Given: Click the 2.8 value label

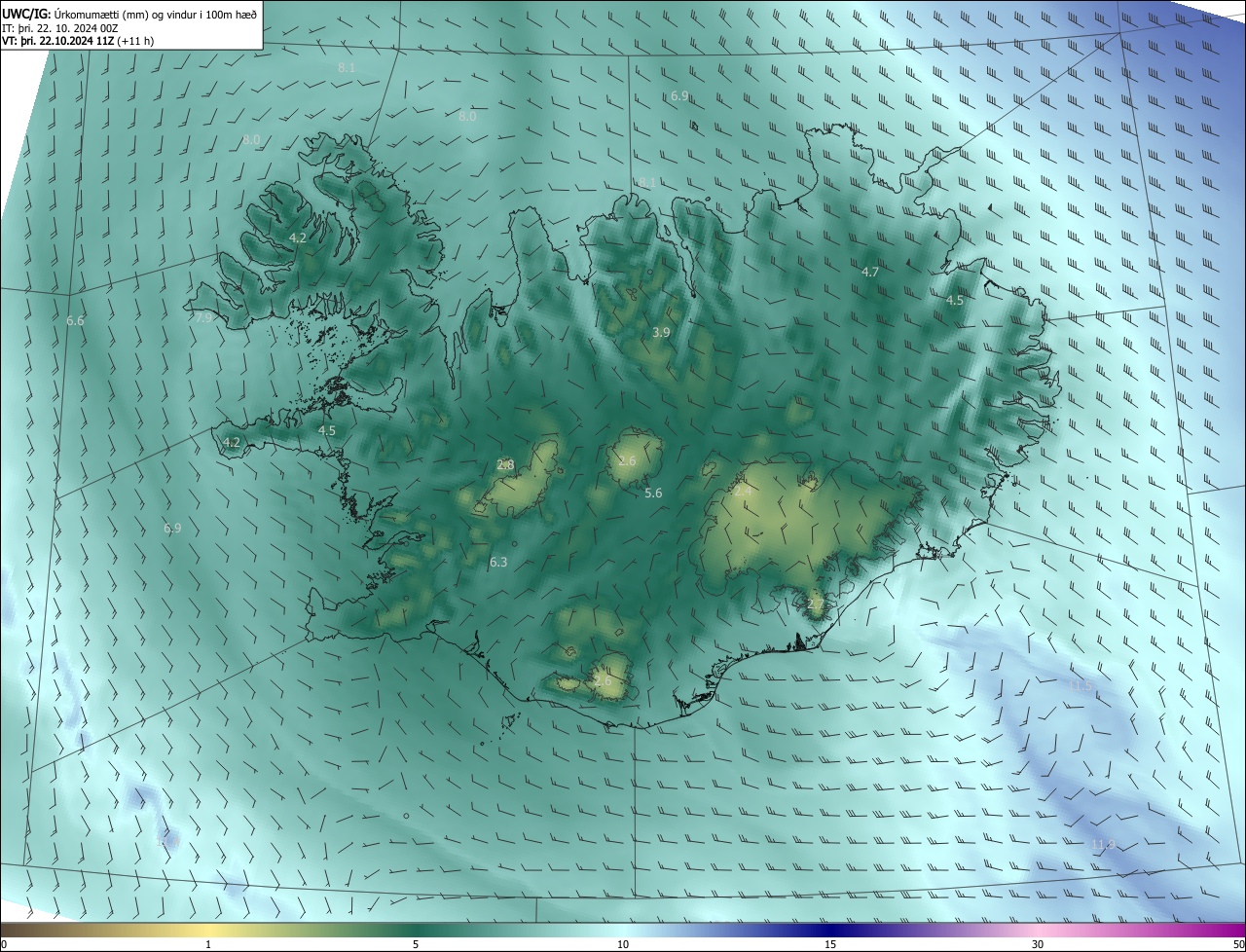Looking at the screenshot, I should [505, 465].
